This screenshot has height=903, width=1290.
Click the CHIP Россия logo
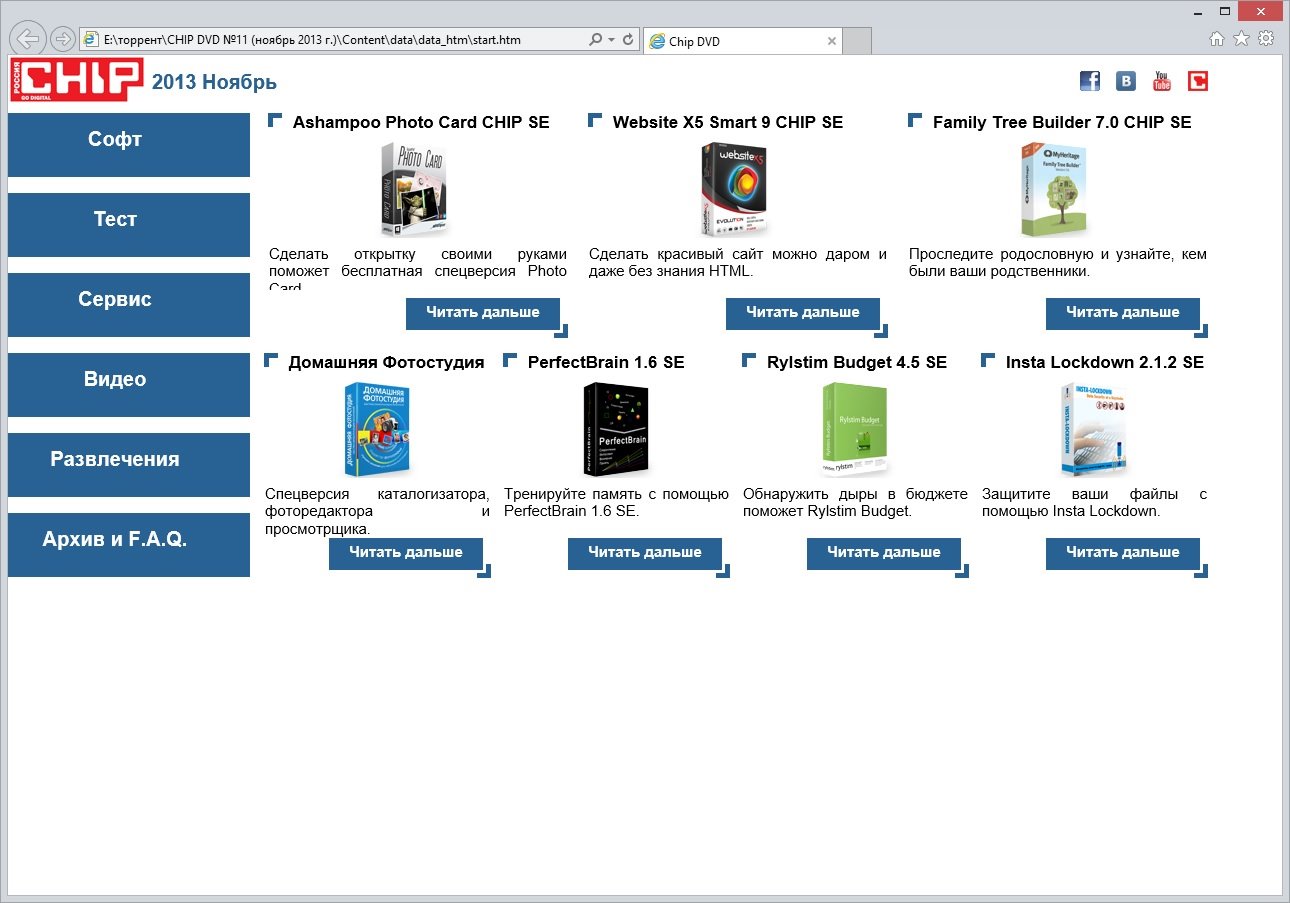77,80
